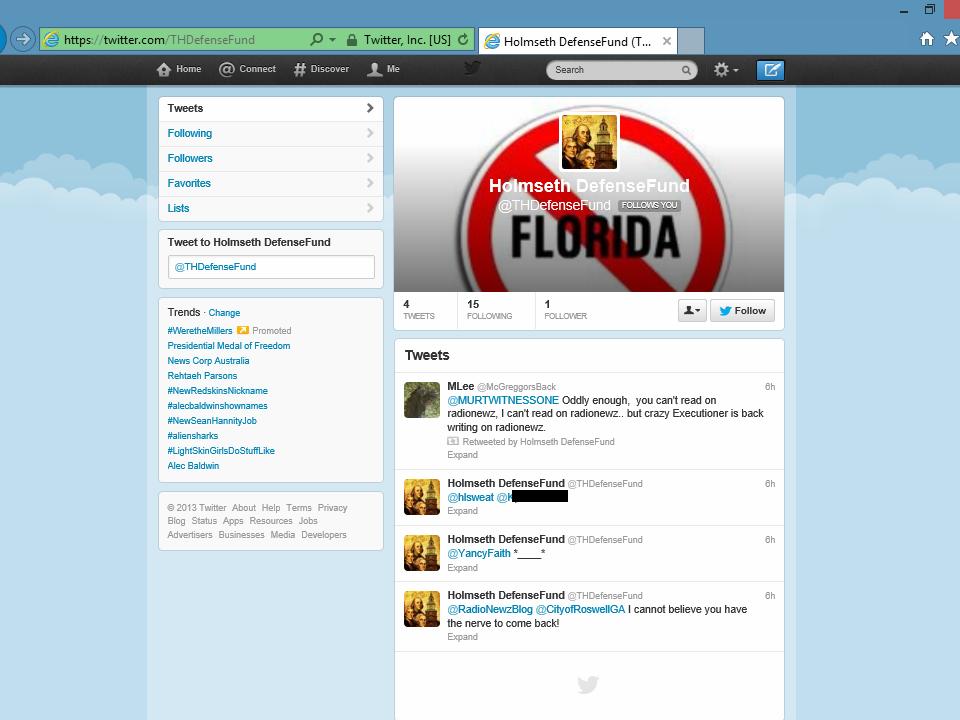
Task: Open the settings gear dropdown
Action: (x=725, y=70)
